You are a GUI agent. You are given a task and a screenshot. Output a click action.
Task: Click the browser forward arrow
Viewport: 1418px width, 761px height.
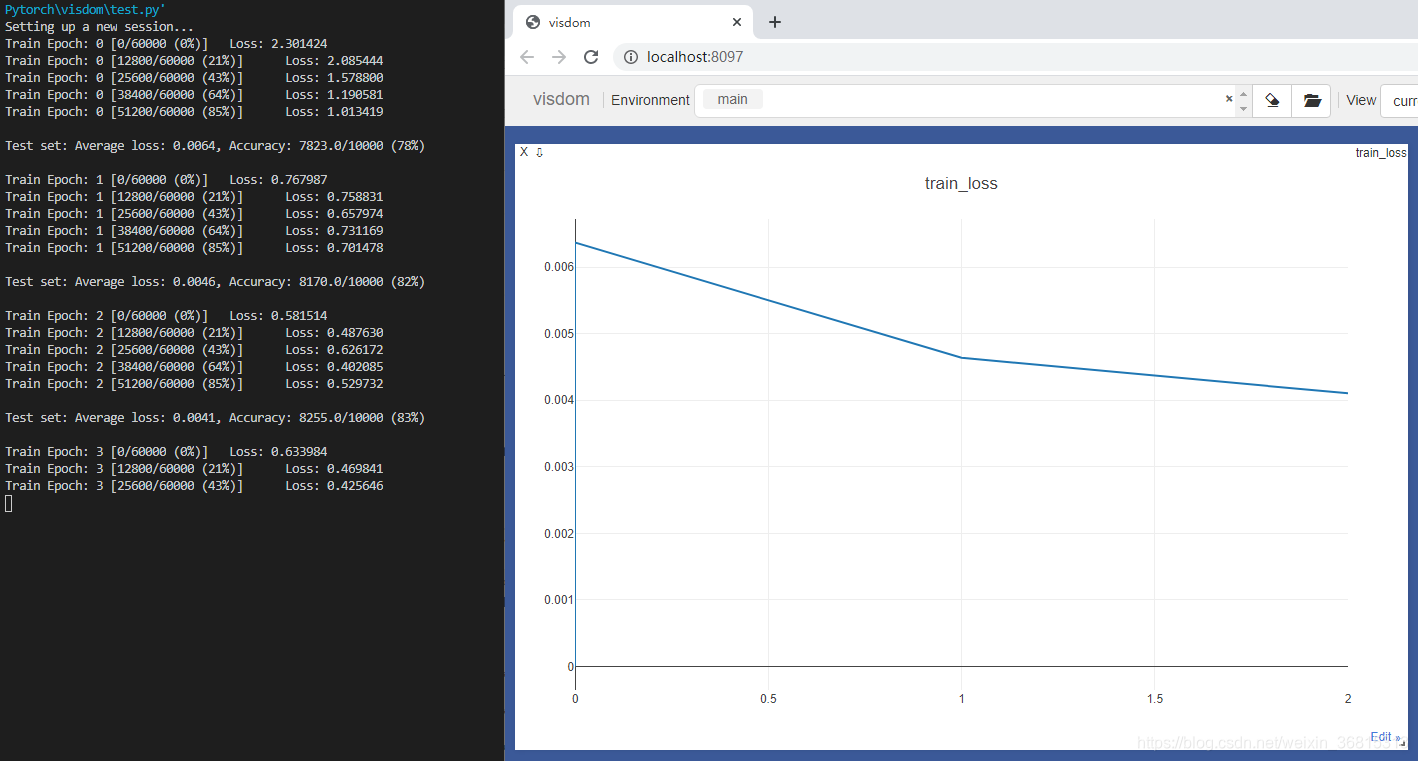coord(559,57)
